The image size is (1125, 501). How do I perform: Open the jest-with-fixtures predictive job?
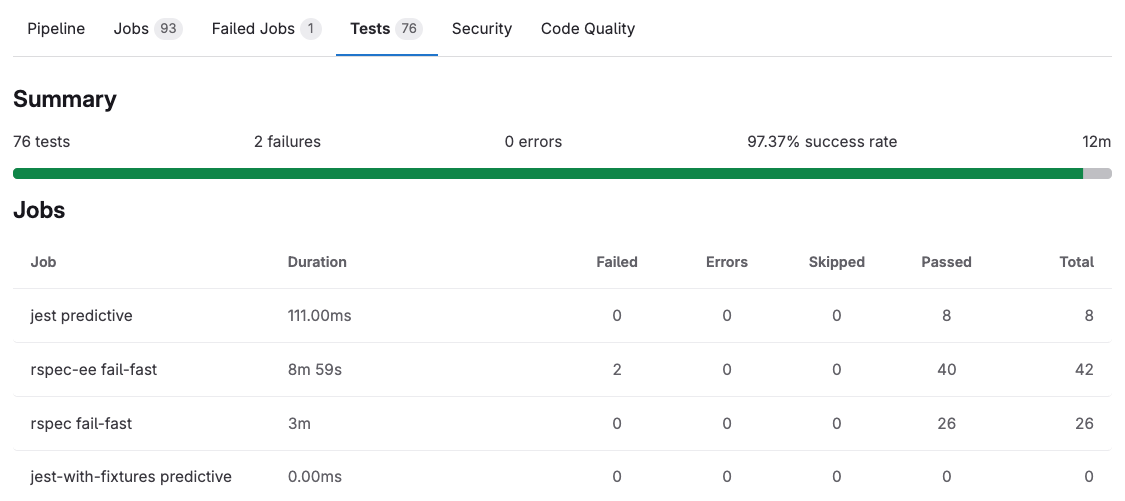click(131, 477)
